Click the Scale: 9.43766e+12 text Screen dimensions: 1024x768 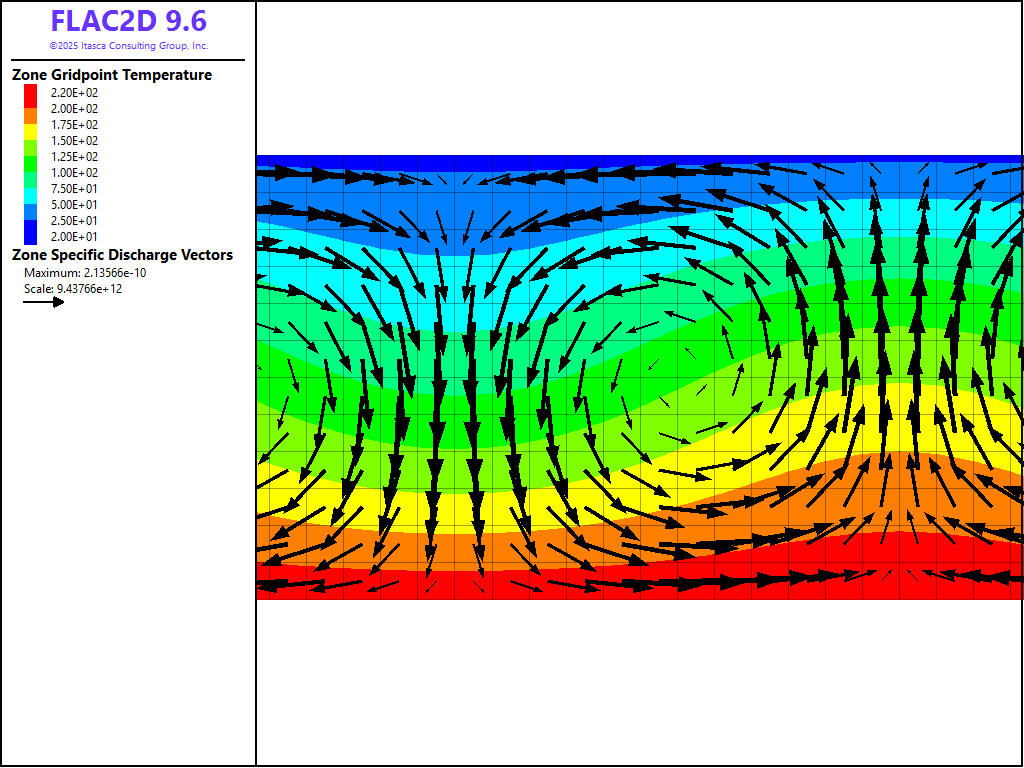73,289
